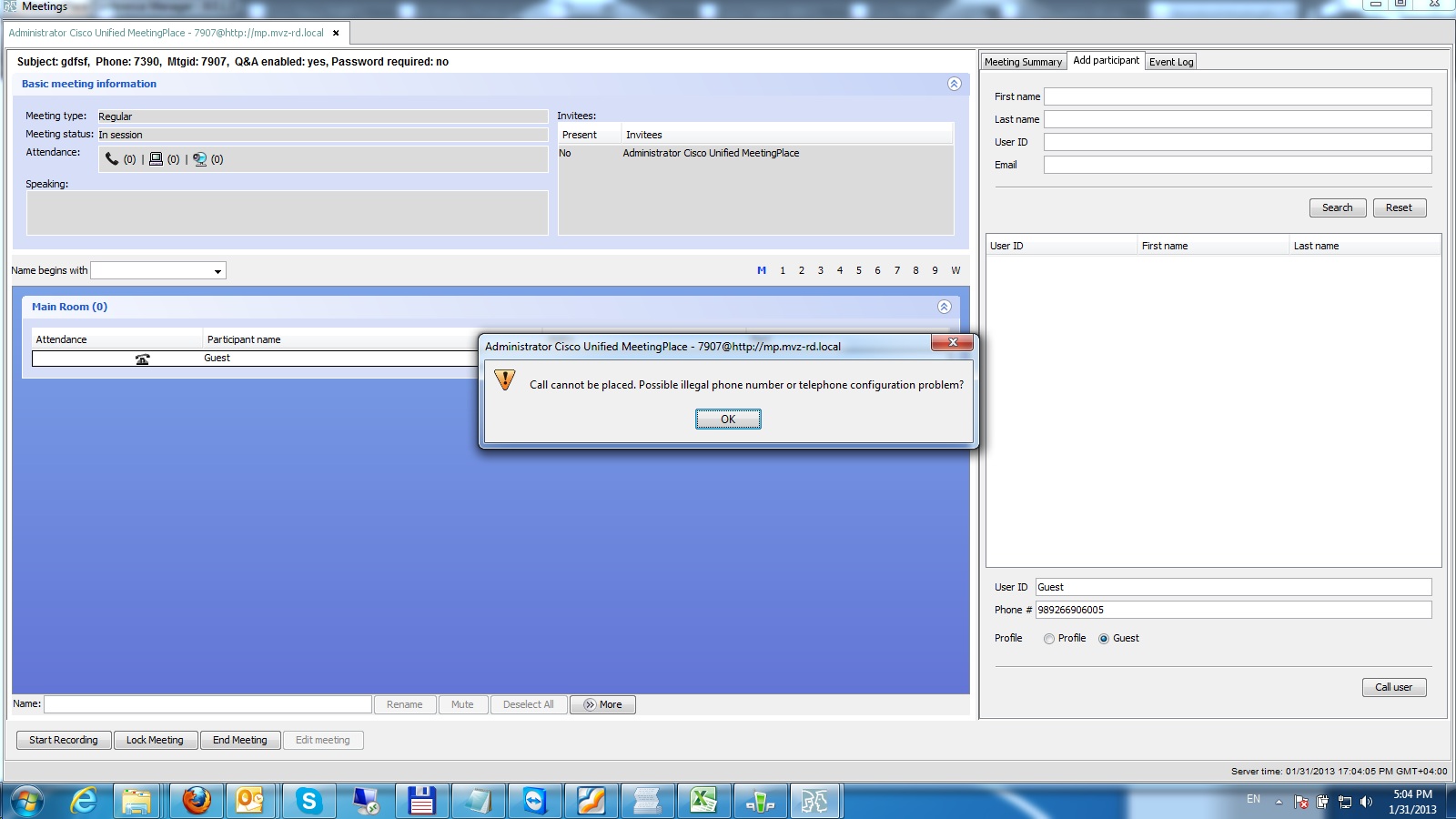Select room 1 in room list

pyautogui.click(x=783, y=270)
